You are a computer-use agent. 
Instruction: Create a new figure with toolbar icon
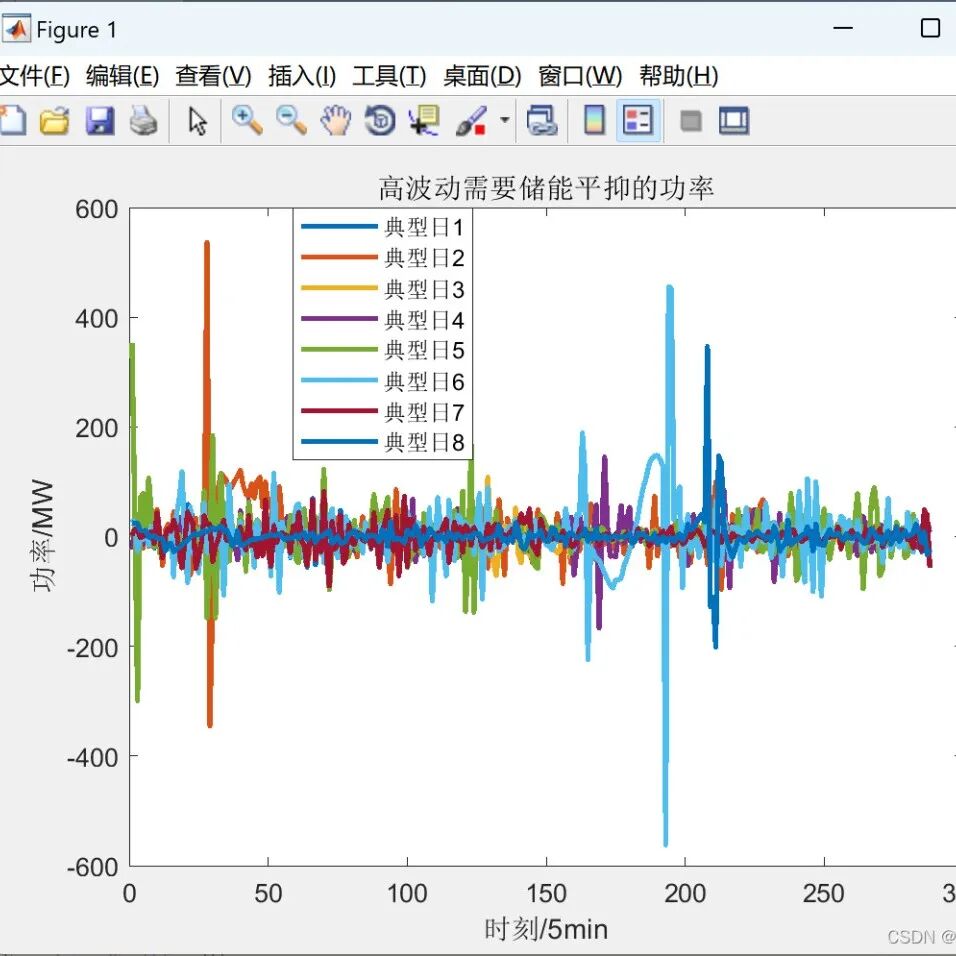[x=12, y=120]
